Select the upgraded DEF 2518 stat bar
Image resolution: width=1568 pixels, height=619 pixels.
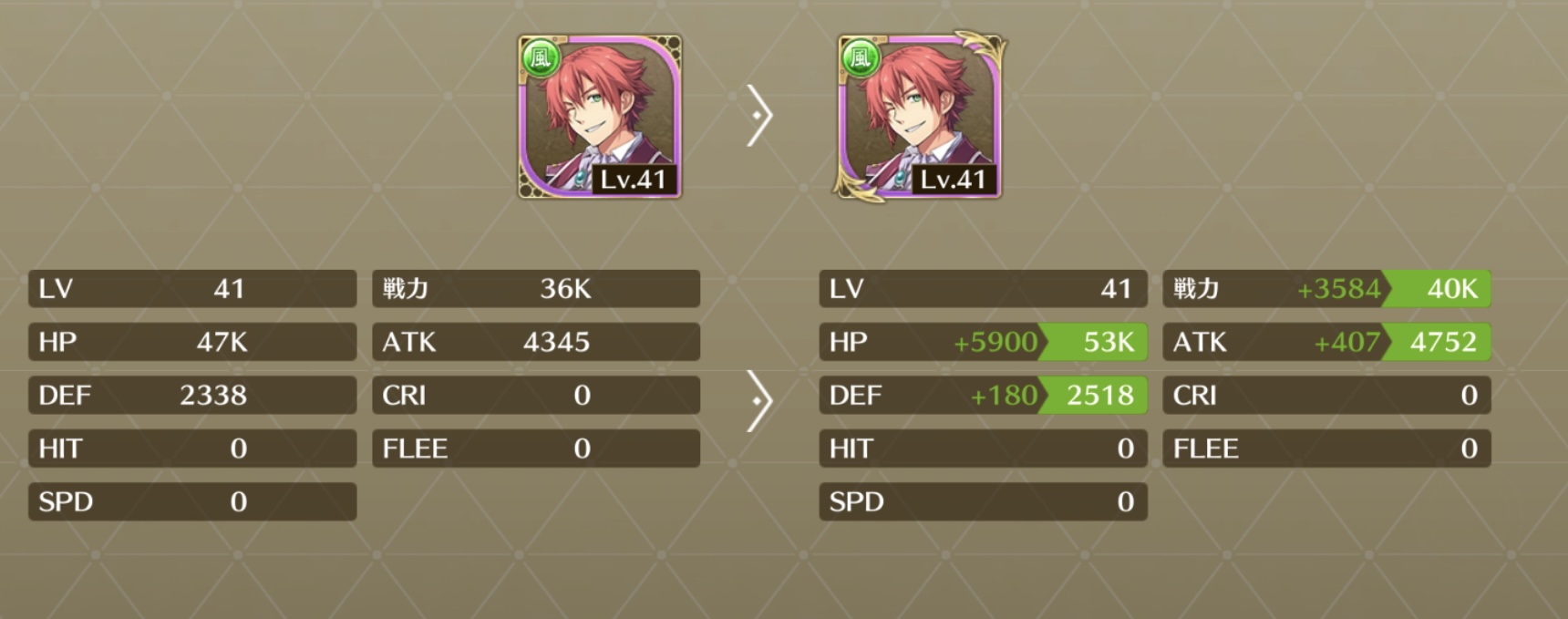tap(983, 395)
